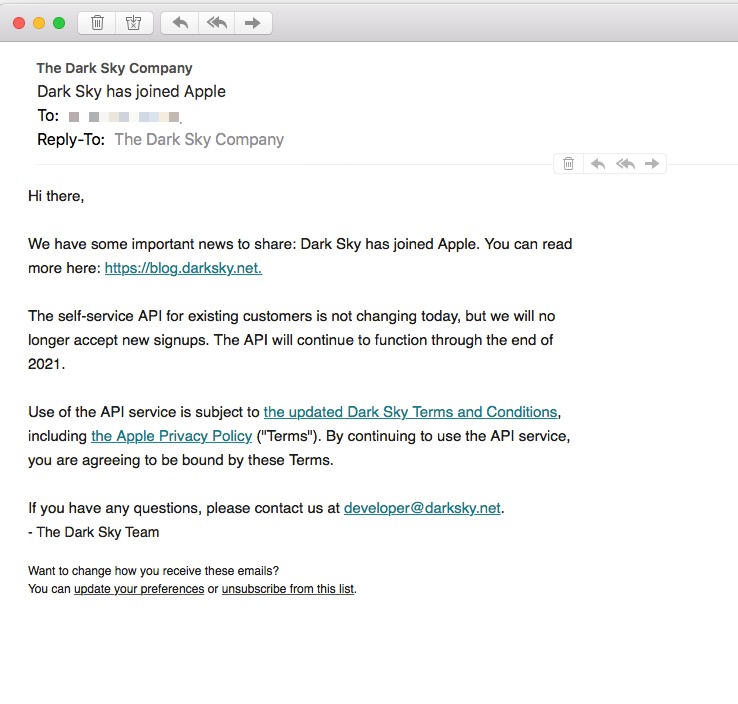This screenshot has width=738, height=704.
Task: Click the yellow minimize window button
Action: [39, 23]
